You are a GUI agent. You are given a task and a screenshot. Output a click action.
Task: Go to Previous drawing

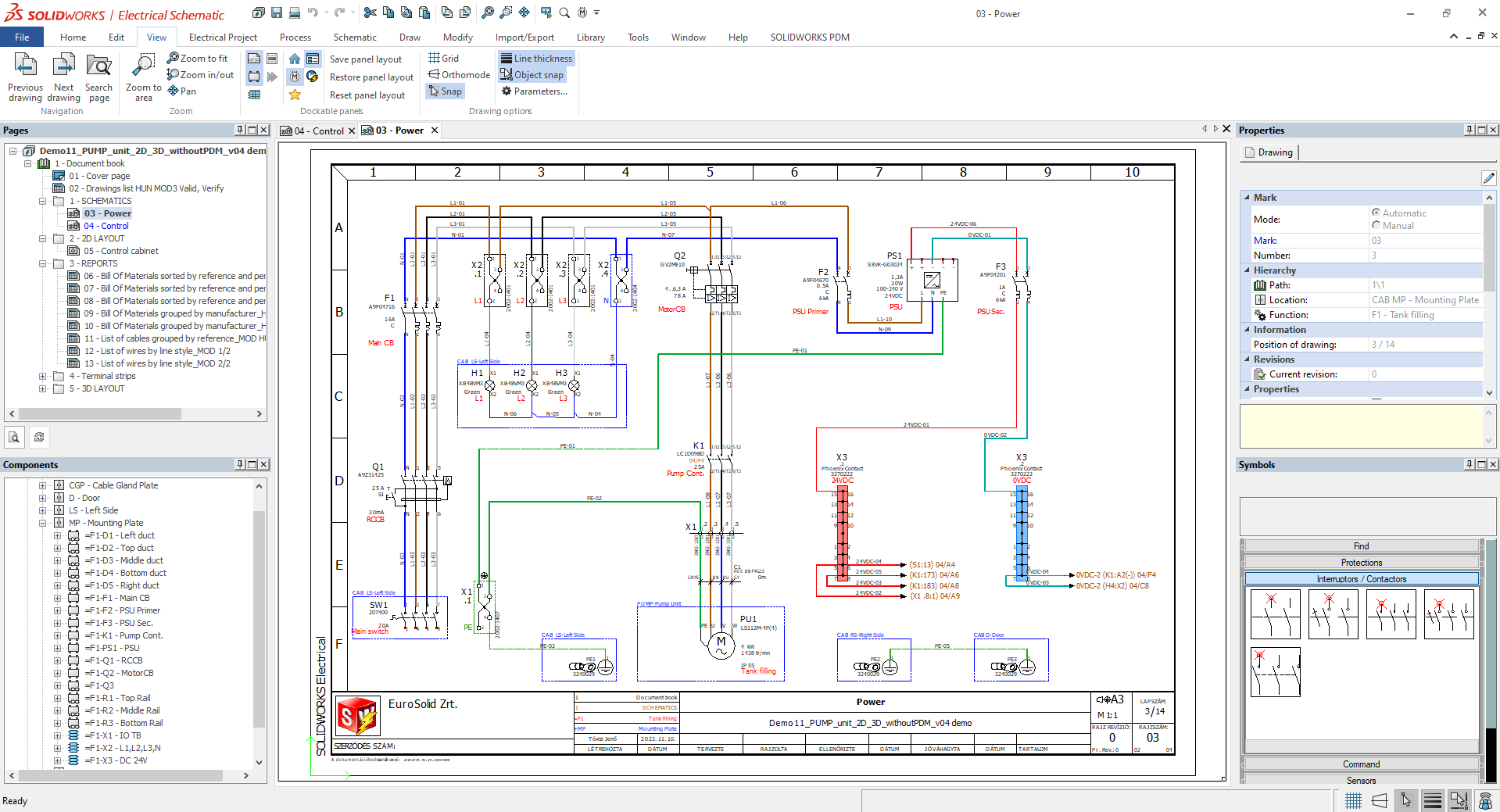[x=26, y=77]
